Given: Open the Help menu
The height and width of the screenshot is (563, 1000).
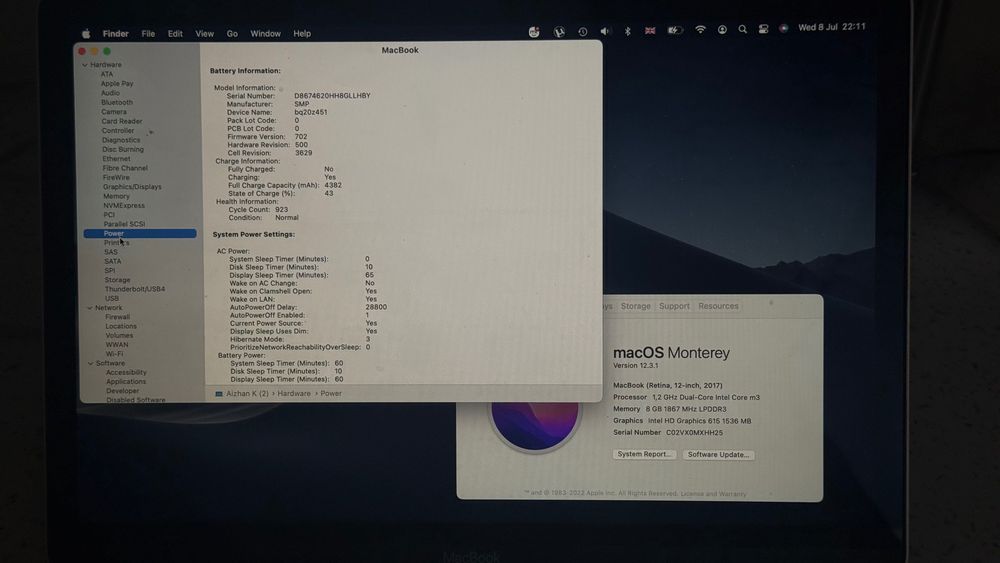Looking at the screenshot, I should tap(302, 34).
